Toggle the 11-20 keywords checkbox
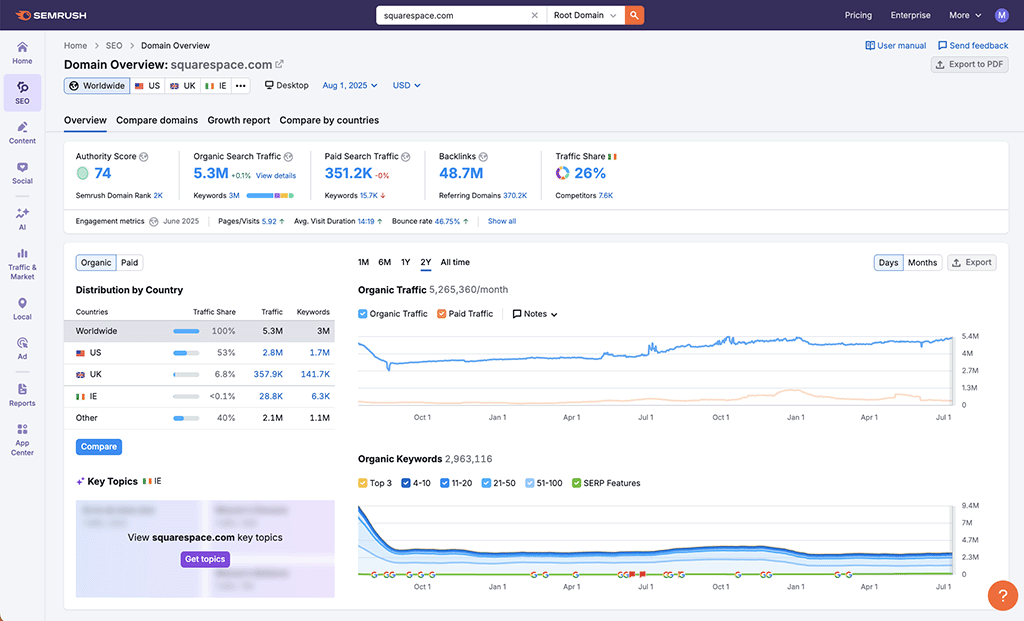This screenshot has width=1024, height=621. [x=445, y=483]
